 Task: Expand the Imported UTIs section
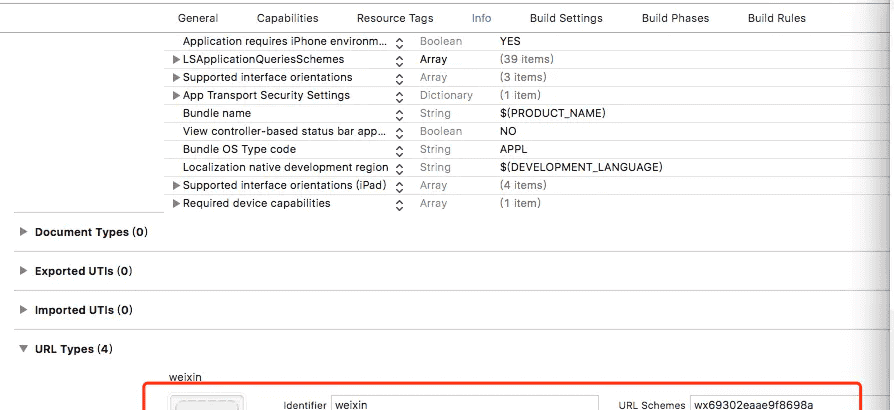[24, 310]
